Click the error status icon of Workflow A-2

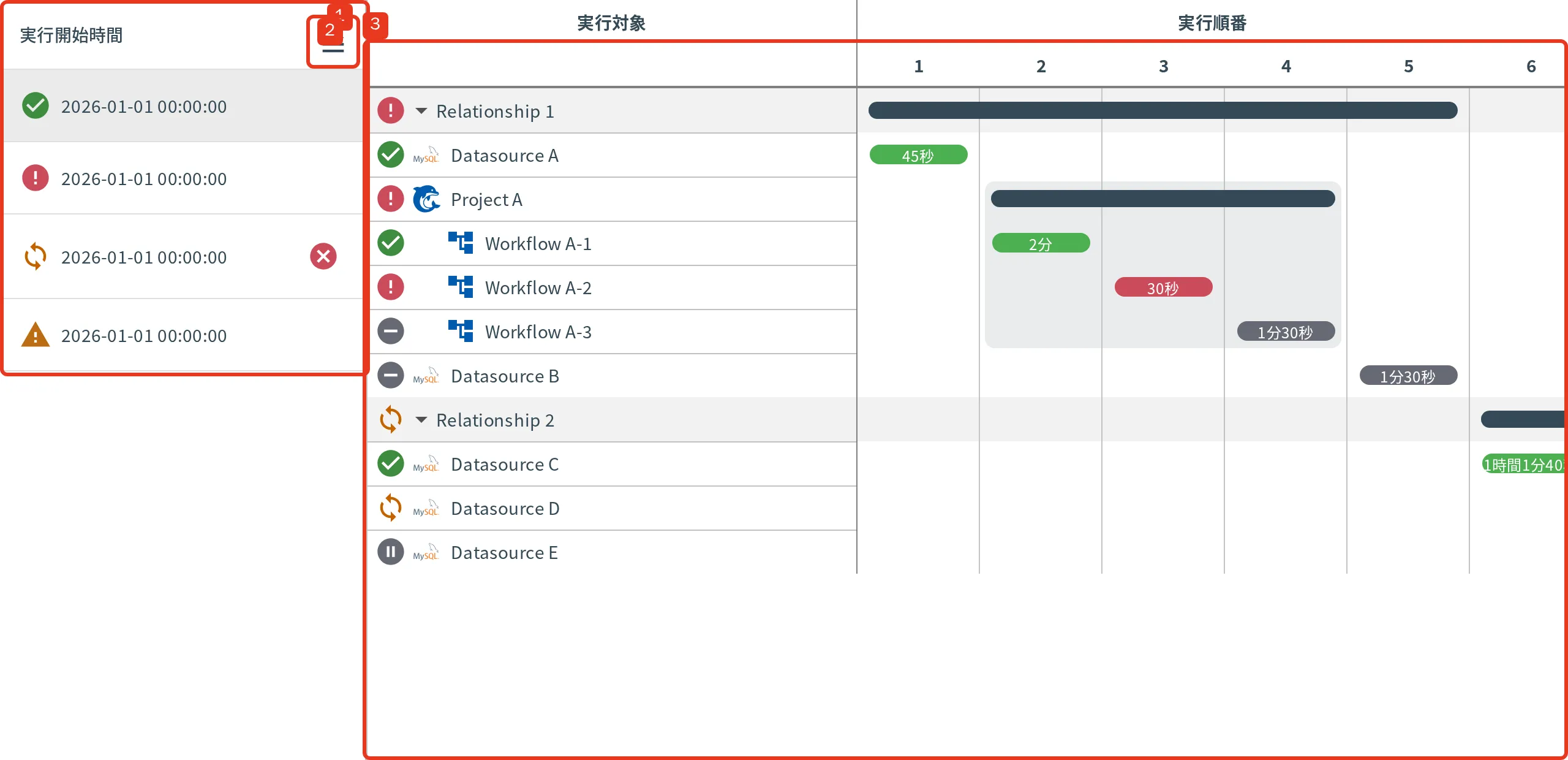[391, 287]
